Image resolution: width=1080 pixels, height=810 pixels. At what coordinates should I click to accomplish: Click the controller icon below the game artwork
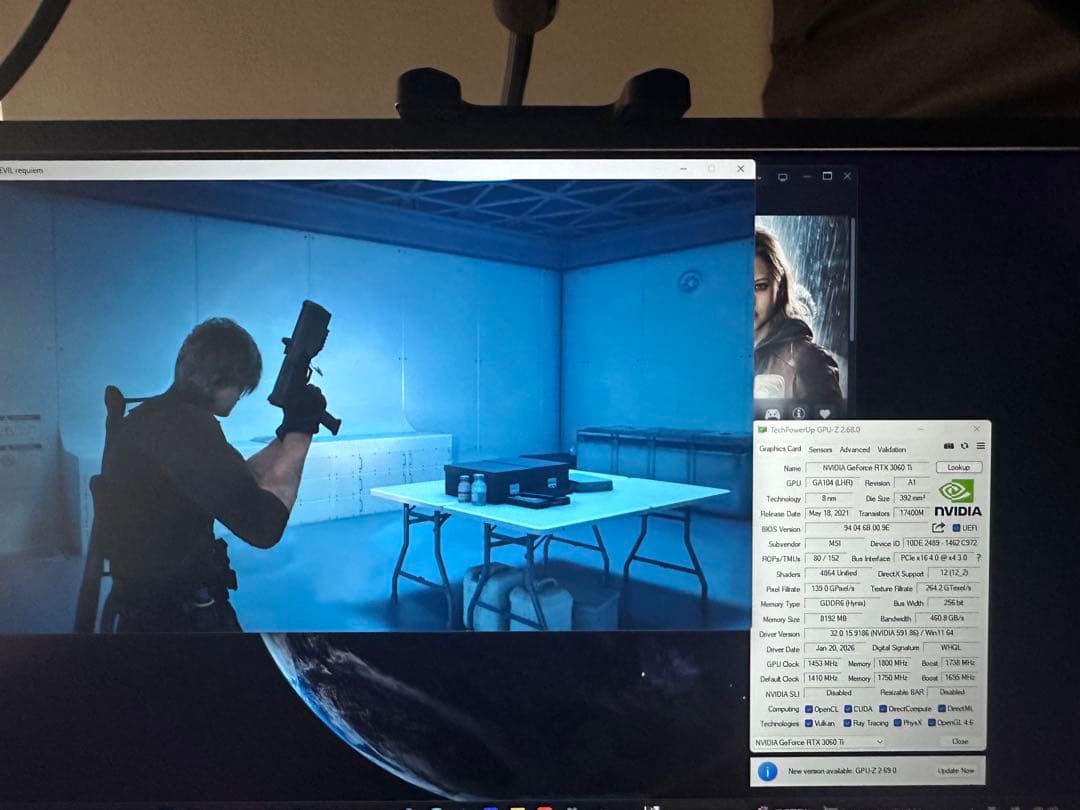point(773,413)
